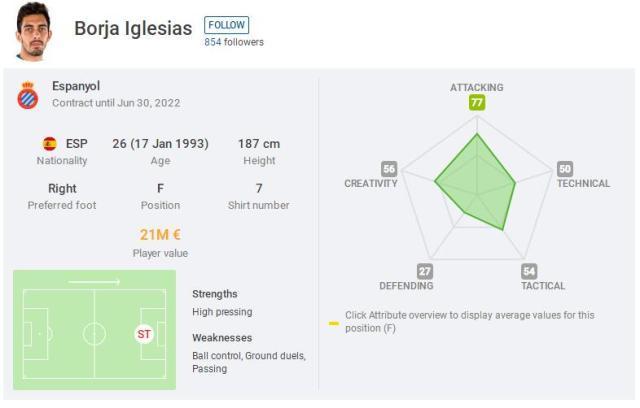Click the Tactical 54 score badge

point(529,271)
